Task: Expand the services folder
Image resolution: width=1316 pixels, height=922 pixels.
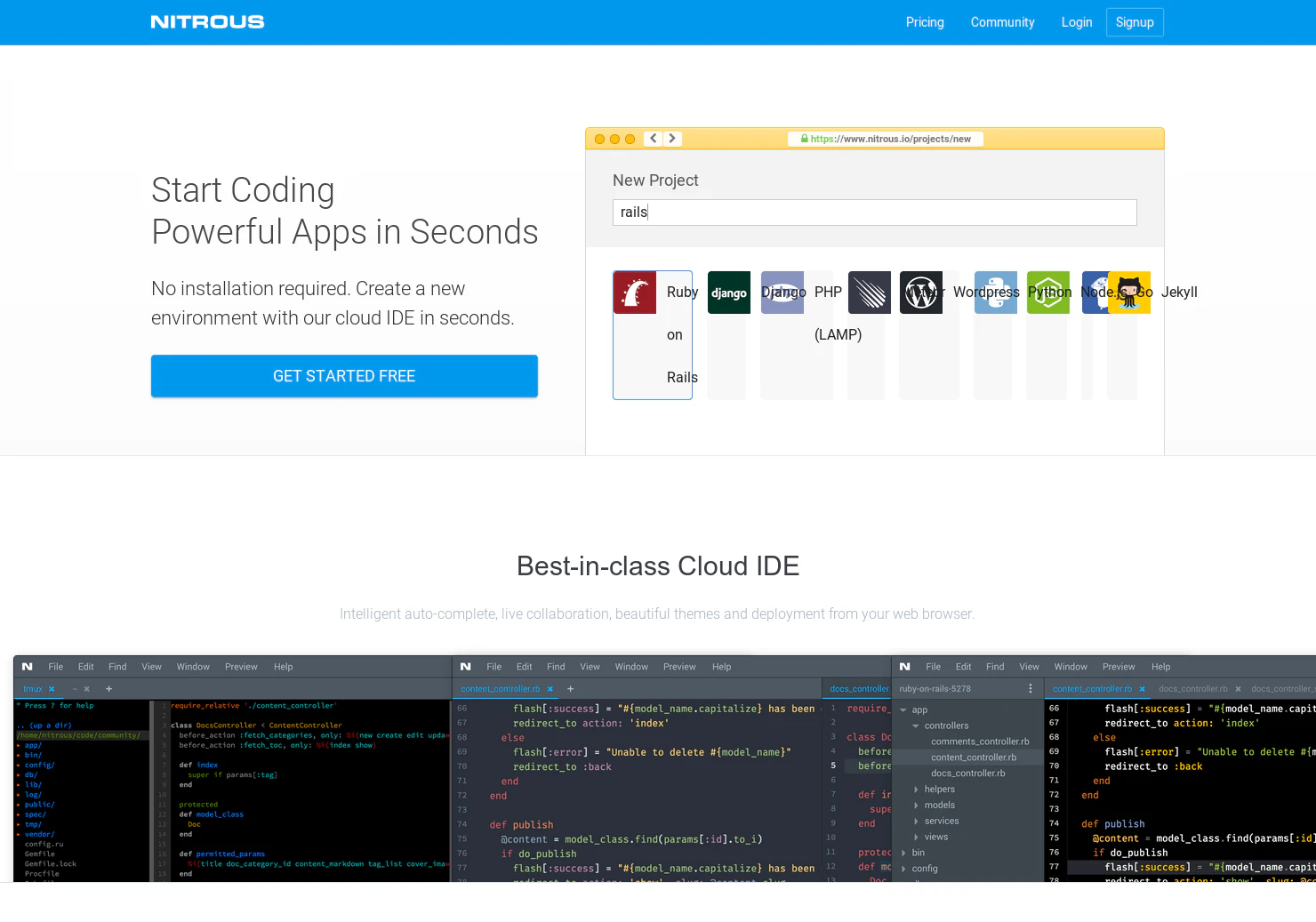Action: click(916, 822)
